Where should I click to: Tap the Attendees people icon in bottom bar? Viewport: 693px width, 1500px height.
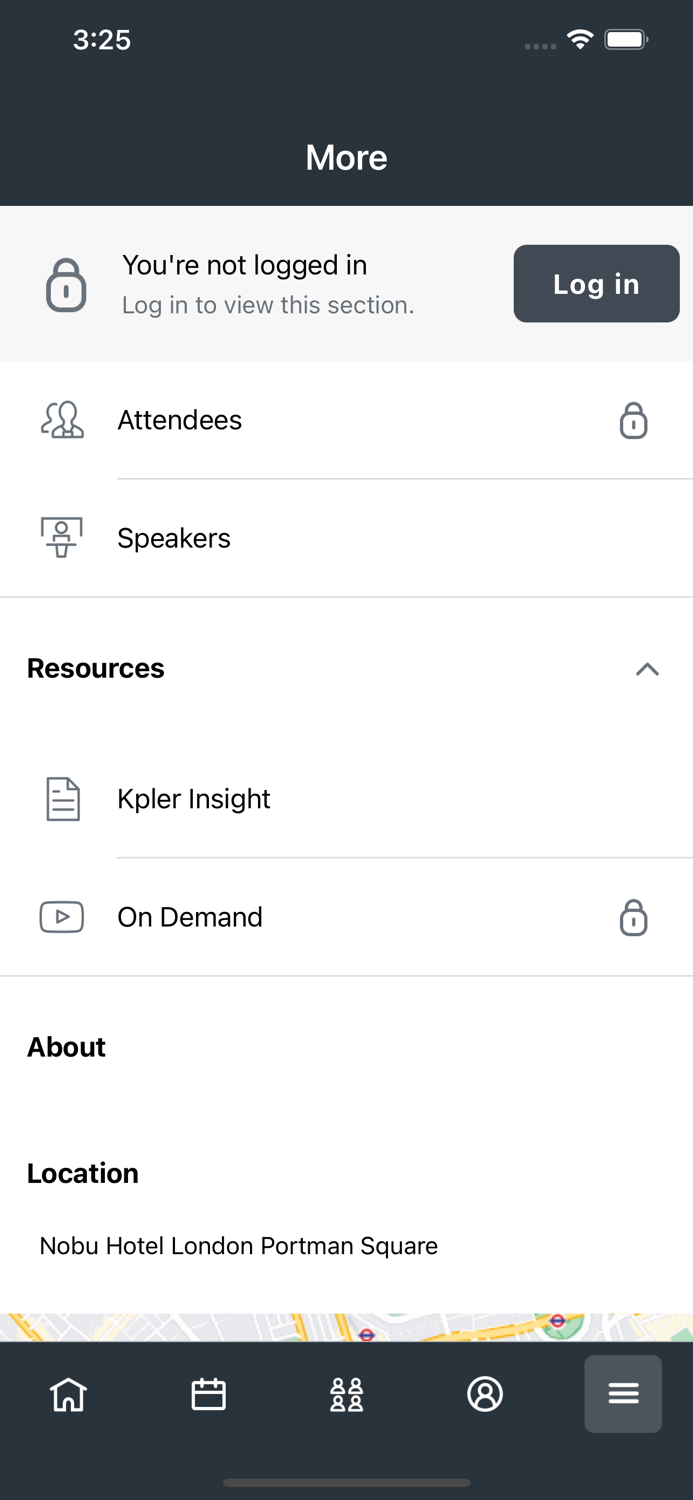point(346,1393)
